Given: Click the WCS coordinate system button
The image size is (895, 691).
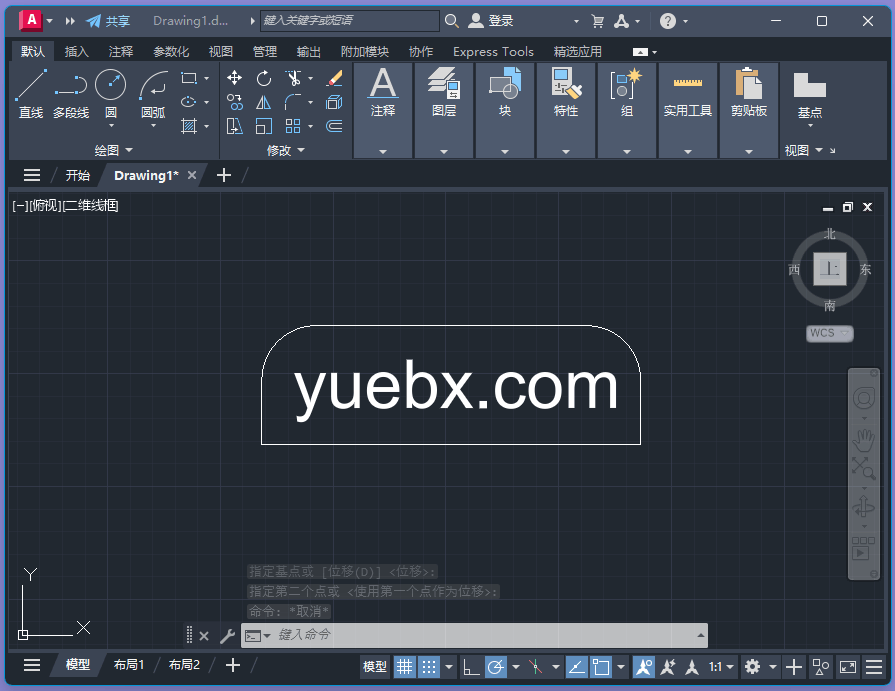Looking at the screenshot, I should point(829,333).
